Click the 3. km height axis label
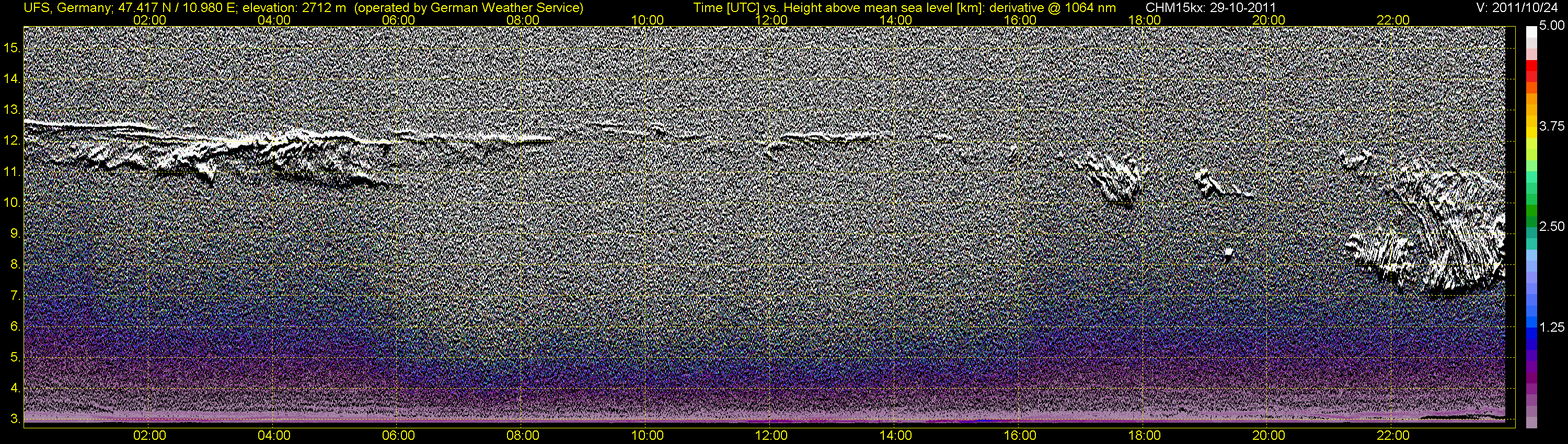1568x444 pixels. click(15, 419)
